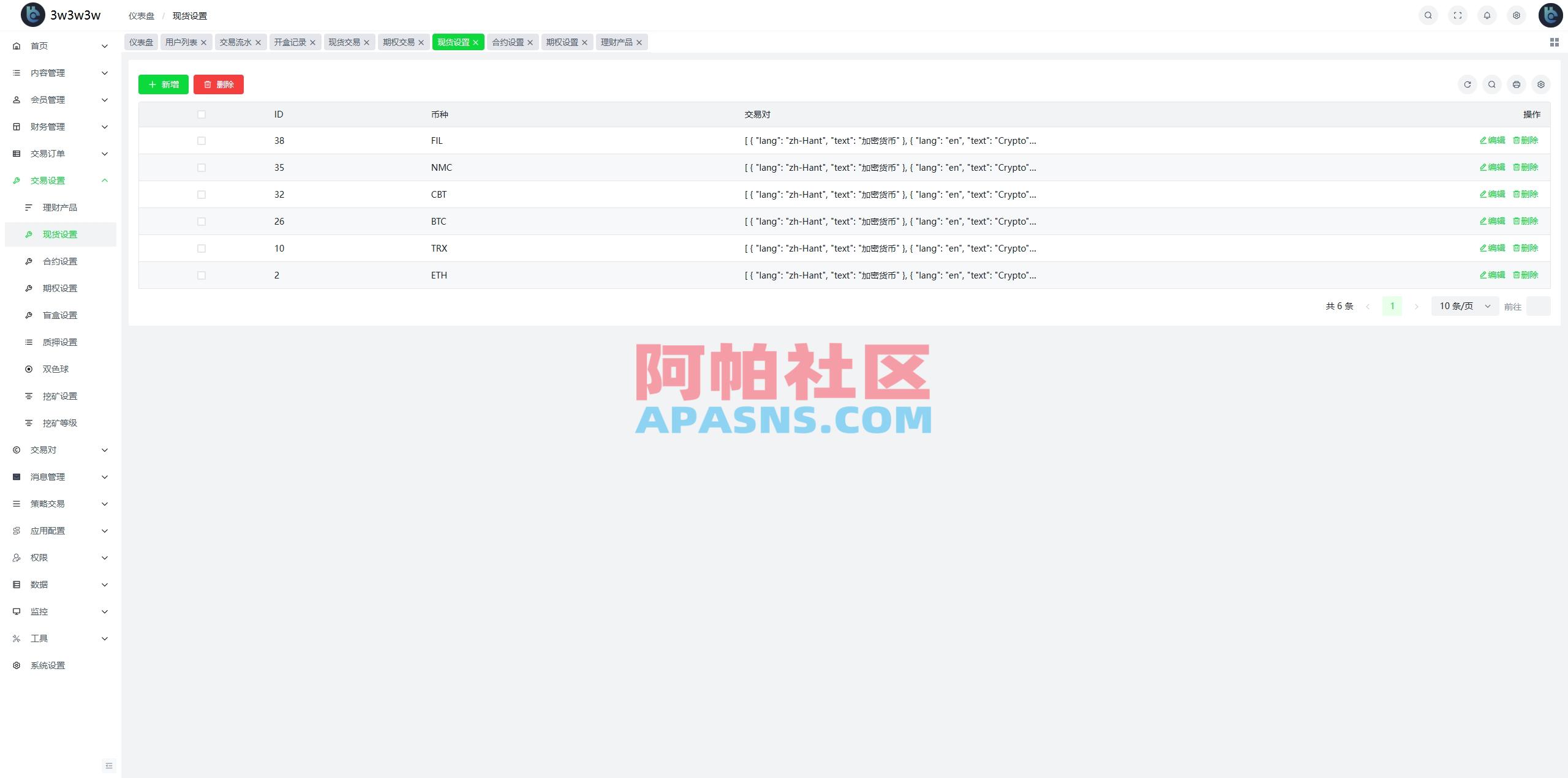Open the tab layout grid icon
The image size is (1568, 778).
click(x=1554, y=42)
